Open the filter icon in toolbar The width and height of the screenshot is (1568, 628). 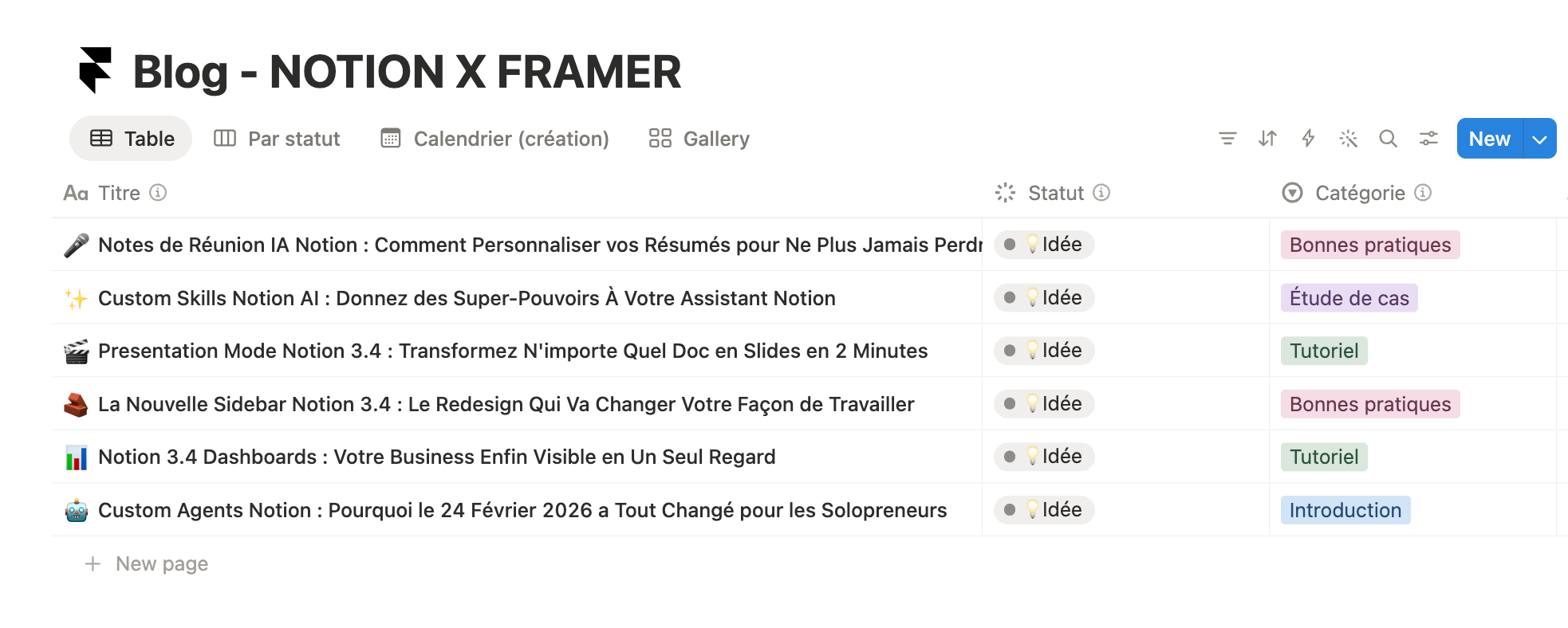coord(1227,139)
